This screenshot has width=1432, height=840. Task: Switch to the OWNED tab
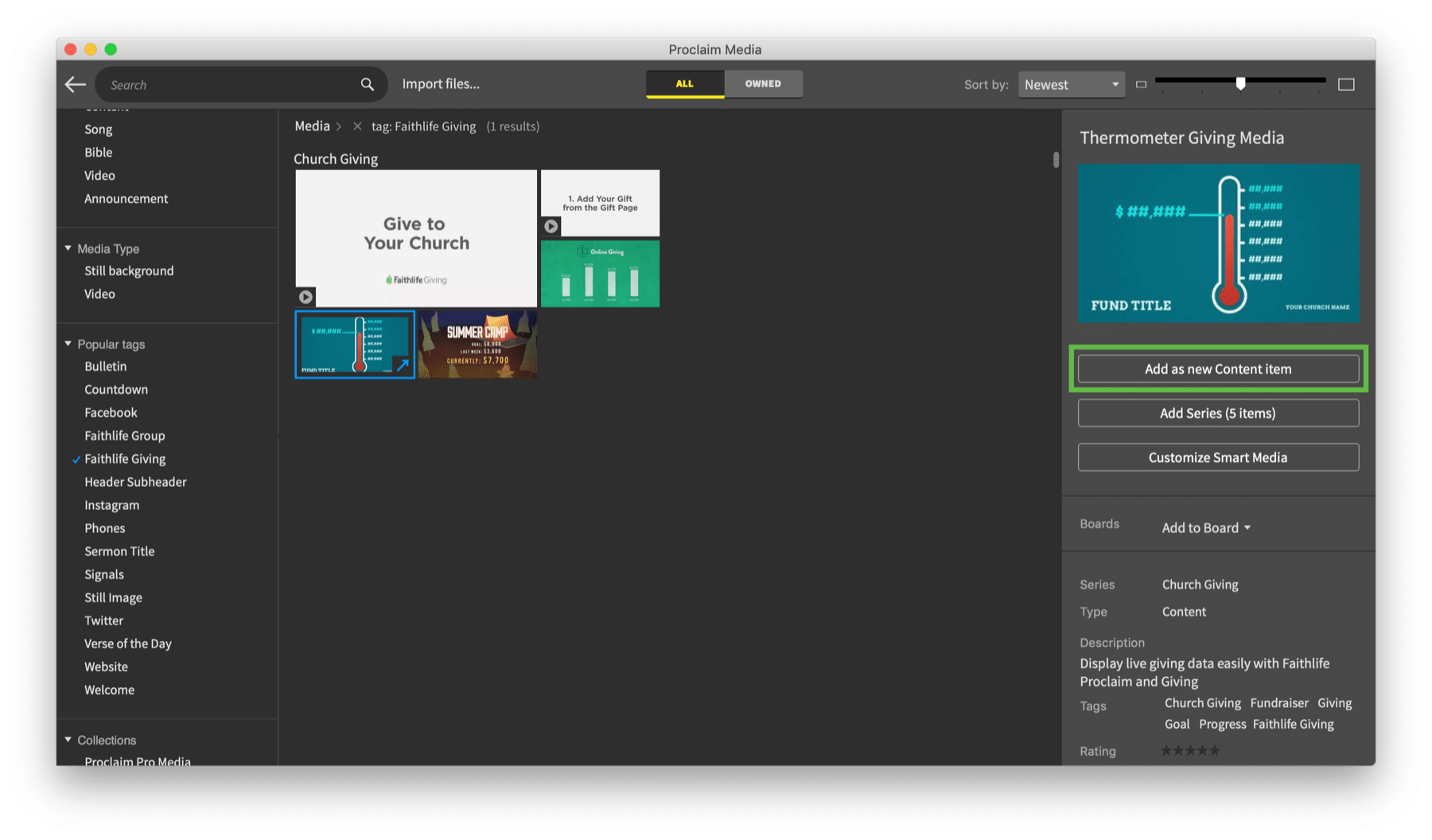763,84
